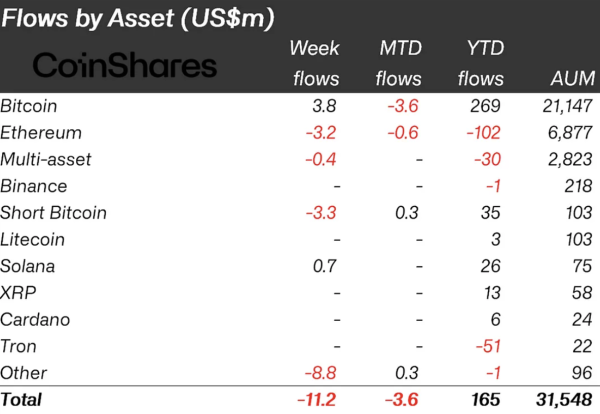Select the Week flows column header
600x414 pixels.
pos(315,62)
